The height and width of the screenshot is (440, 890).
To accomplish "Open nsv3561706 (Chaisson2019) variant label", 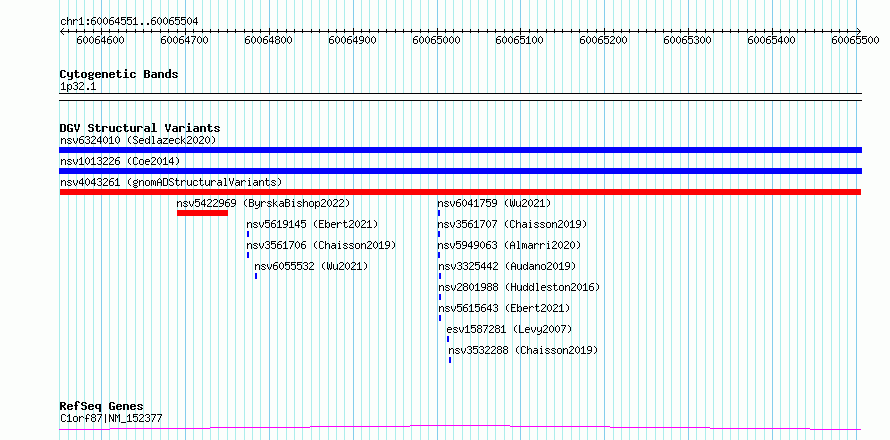I will click(321, 245).
